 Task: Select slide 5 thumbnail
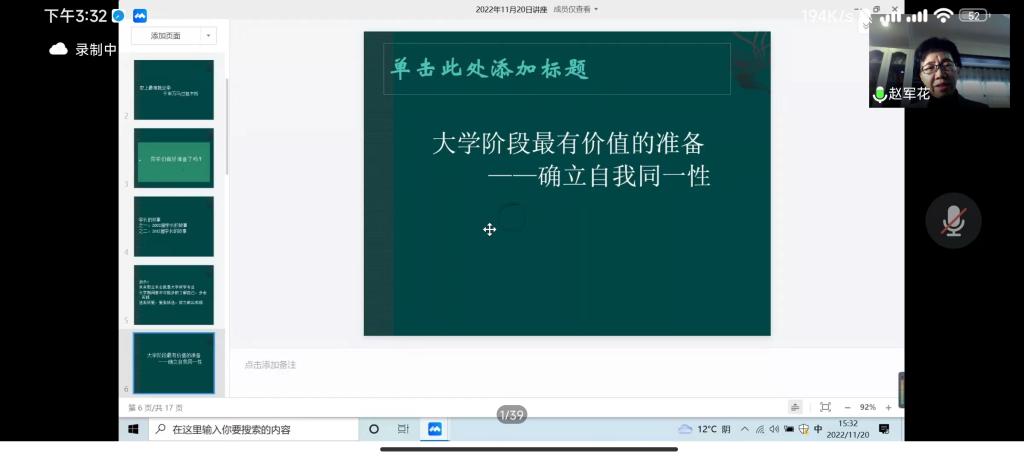174,294
